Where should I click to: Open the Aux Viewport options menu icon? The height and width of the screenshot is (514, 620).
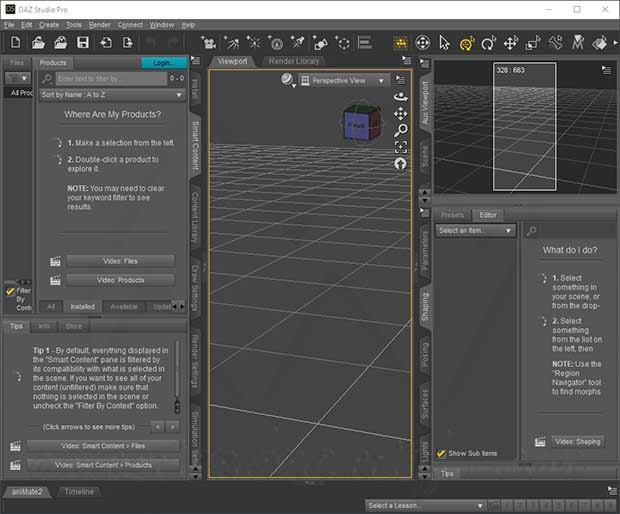coord(606,70)
